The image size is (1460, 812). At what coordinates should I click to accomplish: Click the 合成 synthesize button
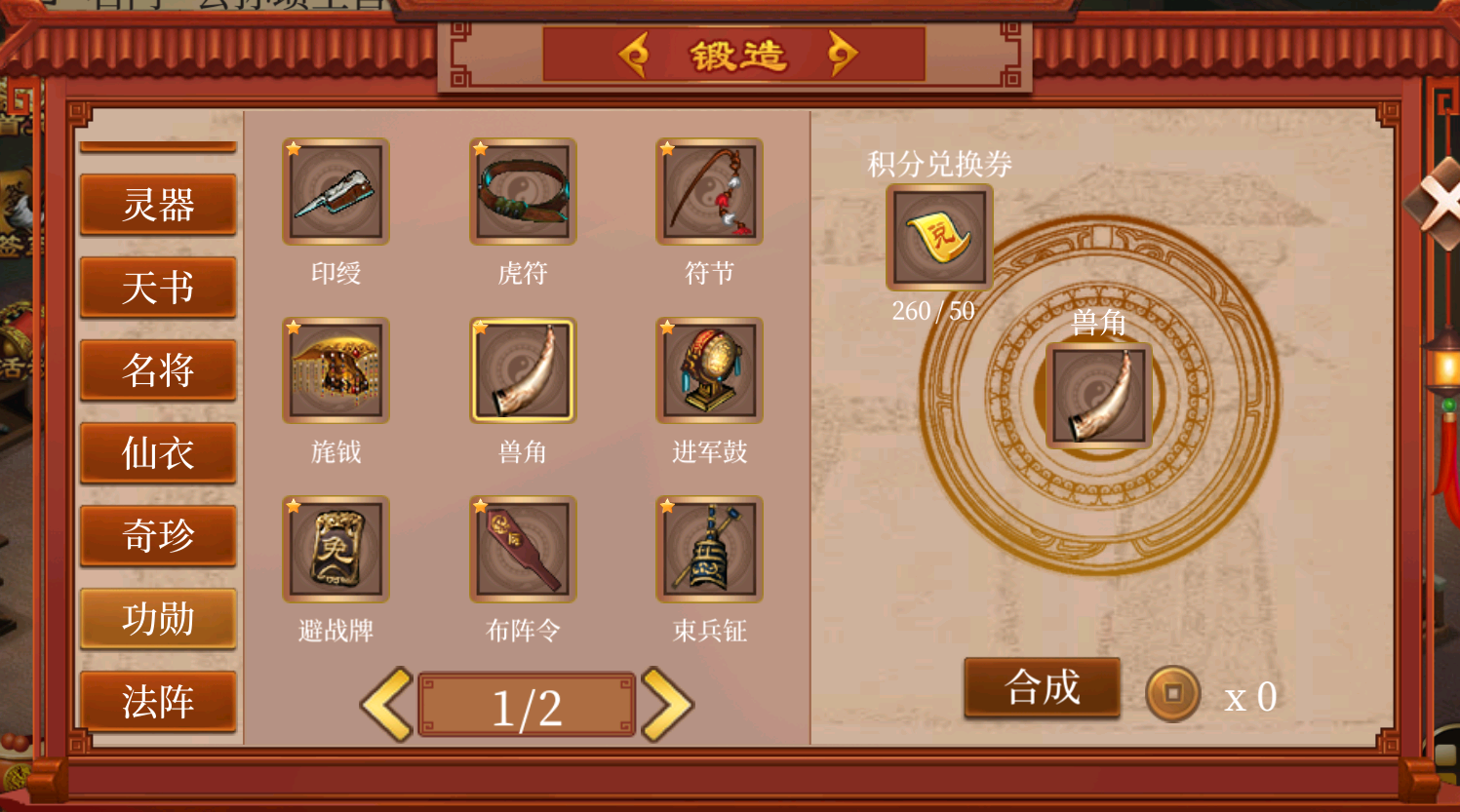pos(1043,688)
